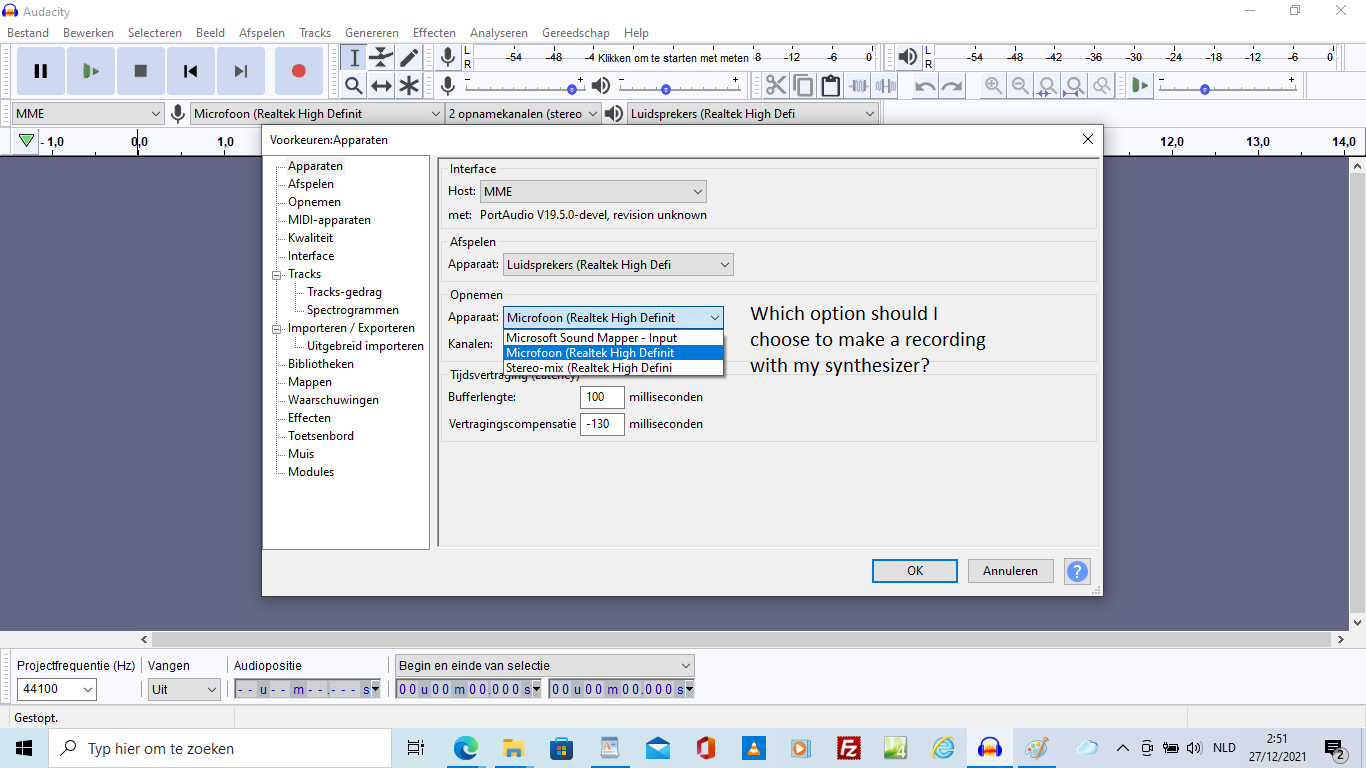Click the Undo arrow icon

[x=925, y=85]
